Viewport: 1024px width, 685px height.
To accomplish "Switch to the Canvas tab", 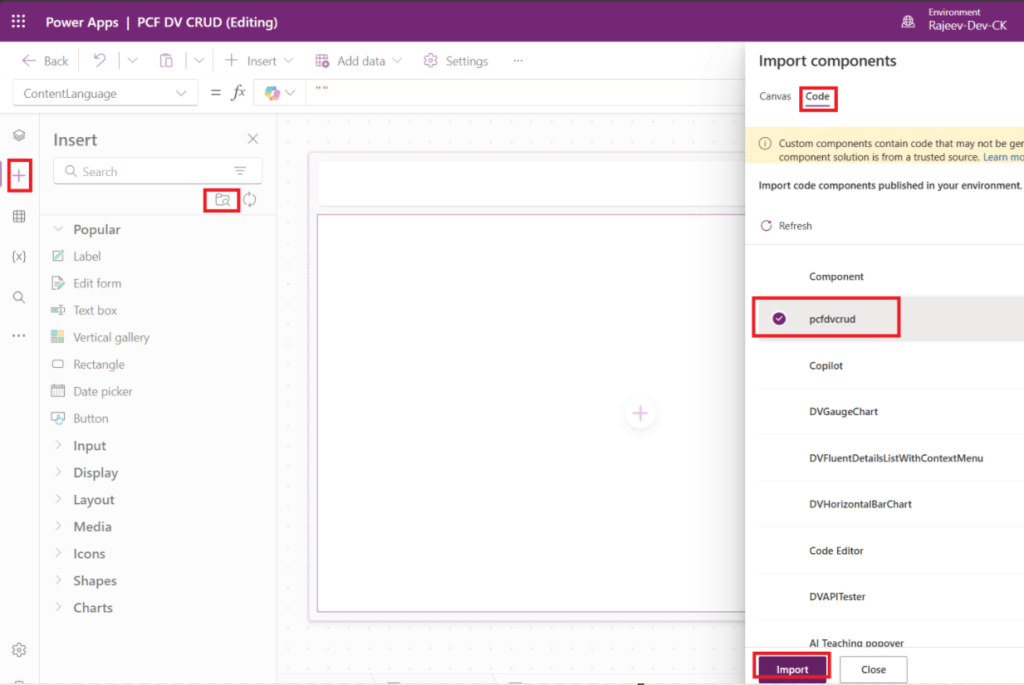I will point(774,97).
